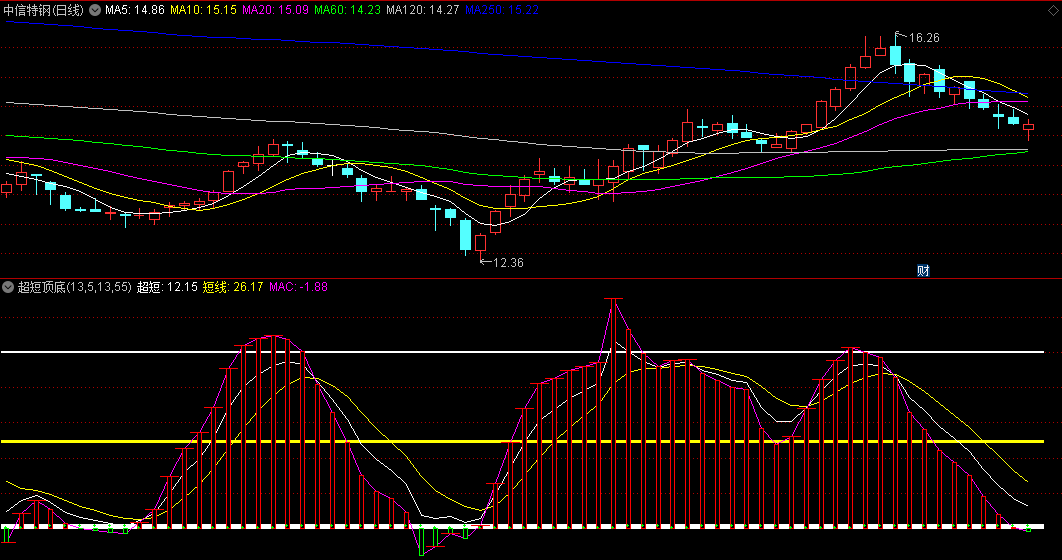Image resolution: width=1062 pixels, height=560 pixels.
Task: Click the 超短顶底(13,5,13,55) indicator name
Action: pos(75,287)
